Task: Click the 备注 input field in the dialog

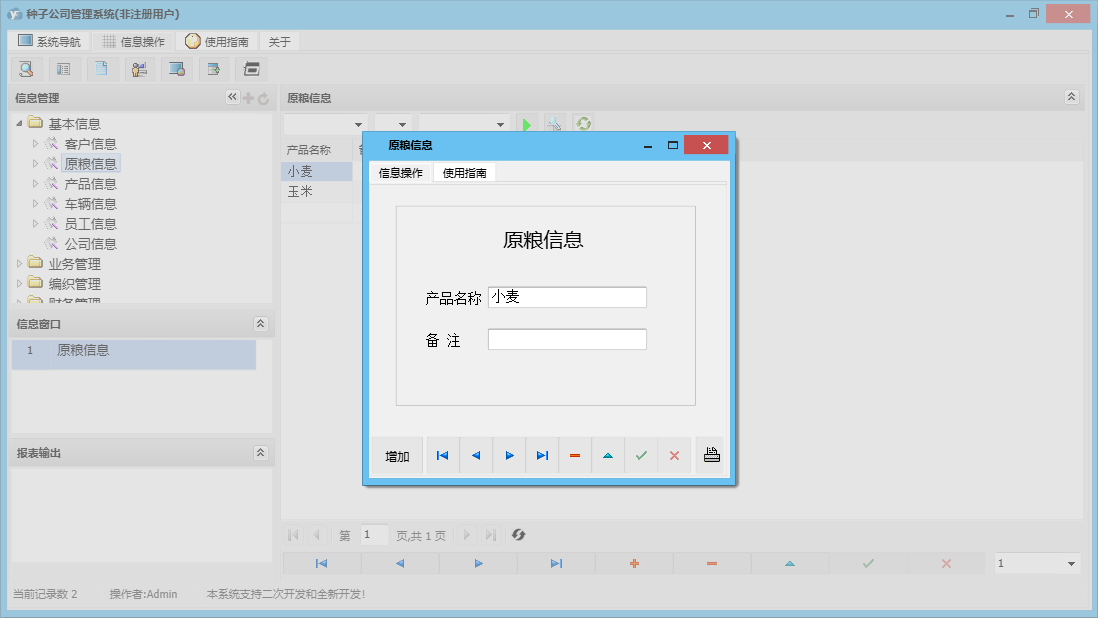Action: 566,339
